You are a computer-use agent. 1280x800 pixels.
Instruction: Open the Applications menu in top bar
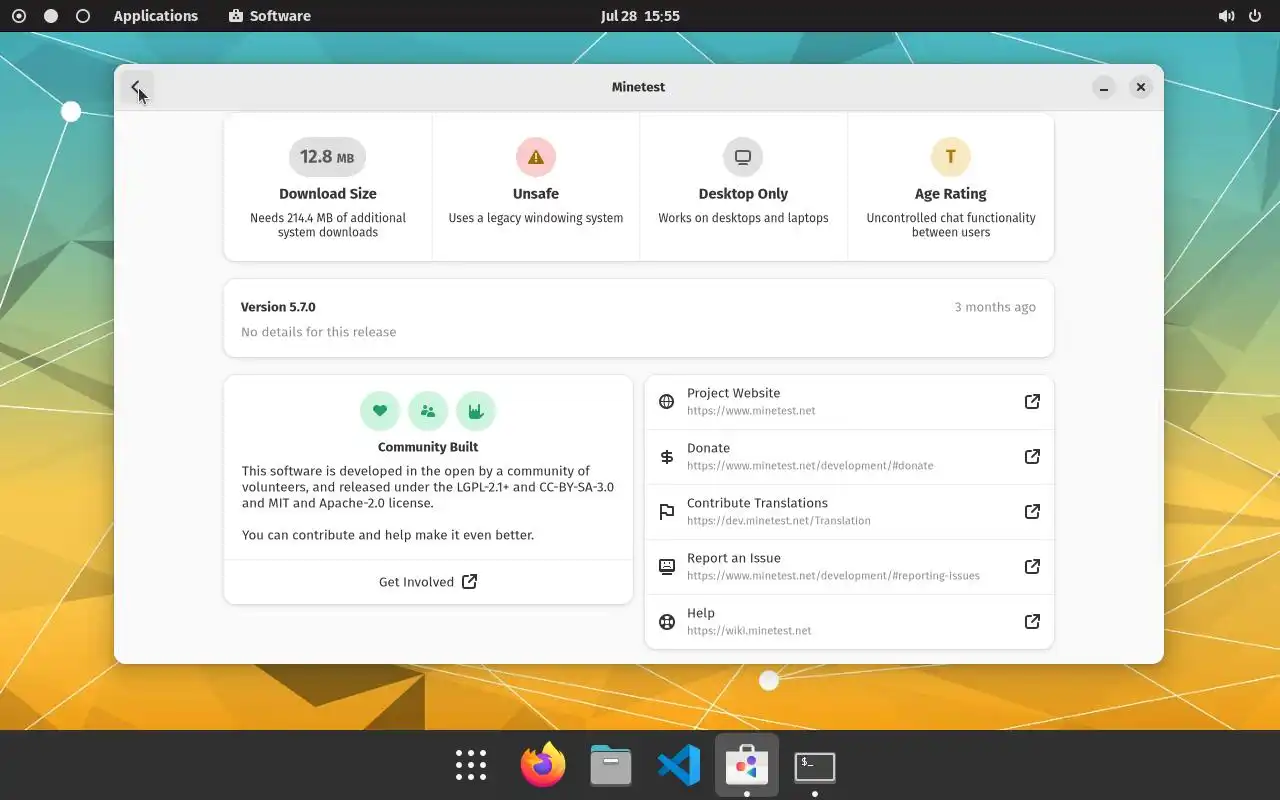pyautogui.click(x=156, y=16)
